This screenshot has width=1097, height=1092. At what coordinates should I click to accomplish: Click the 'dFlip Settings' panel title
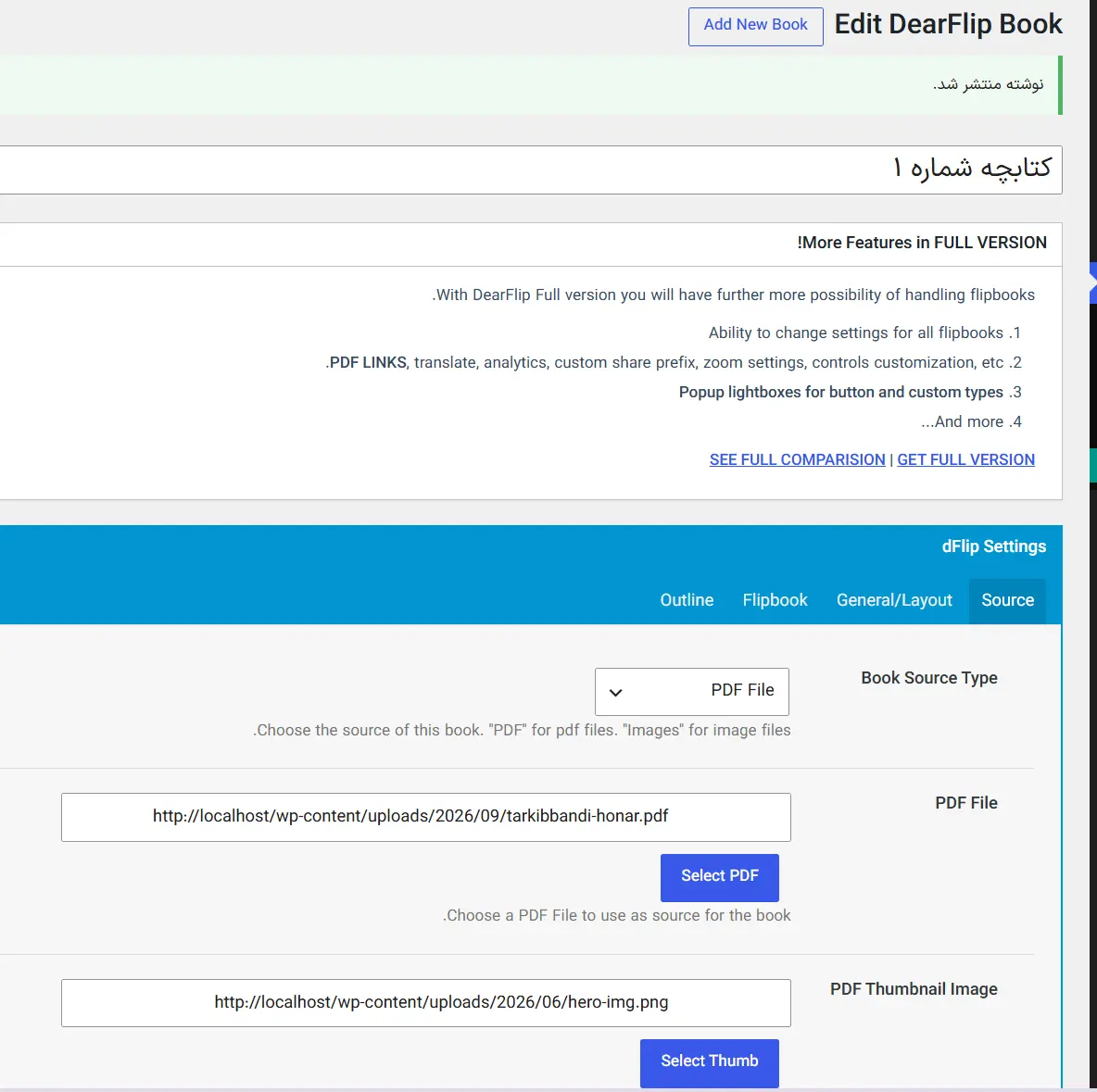pyautogui.click(x=994, y=546)
